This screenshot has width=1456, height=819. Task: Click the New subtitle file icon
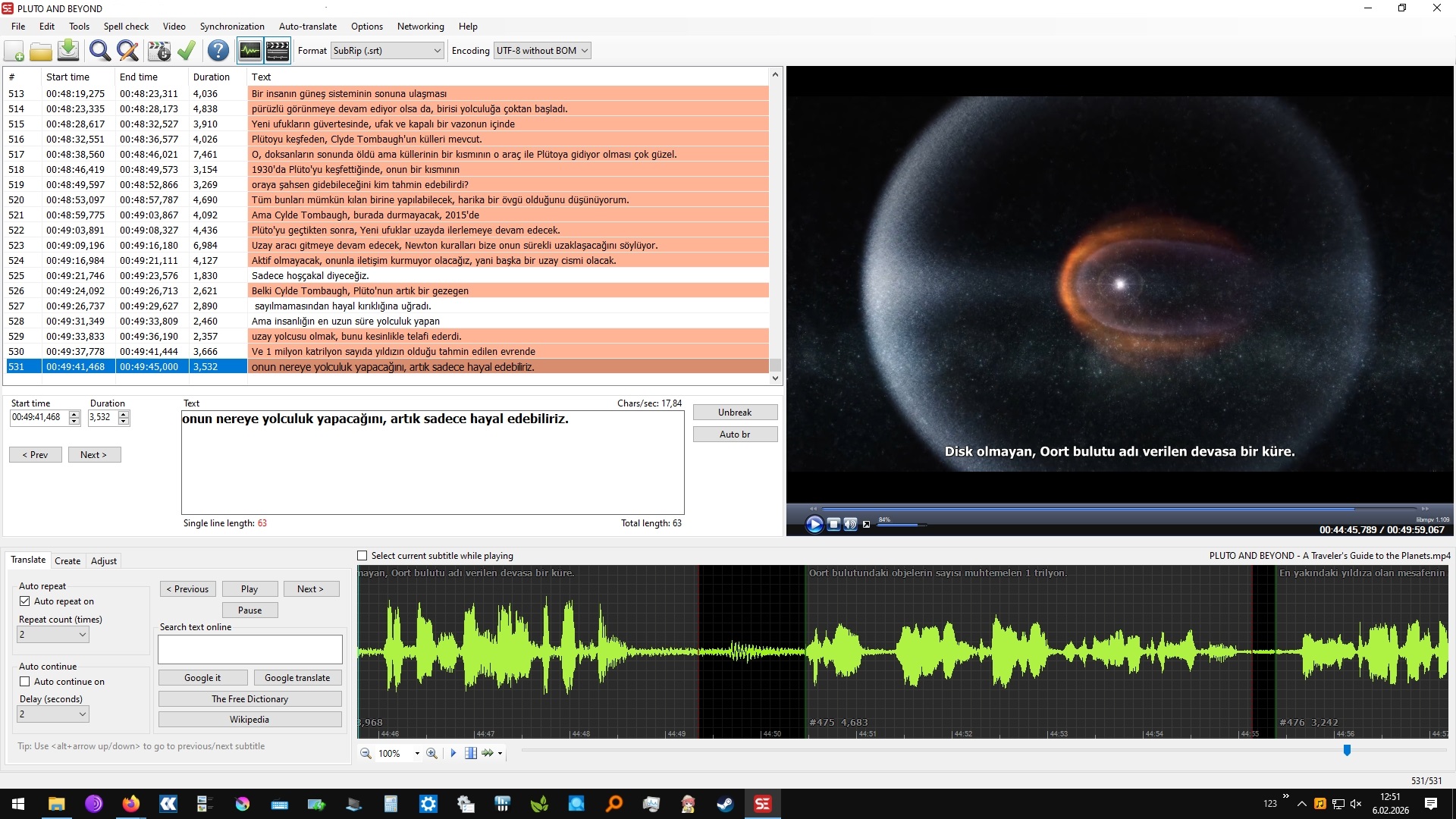(x=14, y=51)
